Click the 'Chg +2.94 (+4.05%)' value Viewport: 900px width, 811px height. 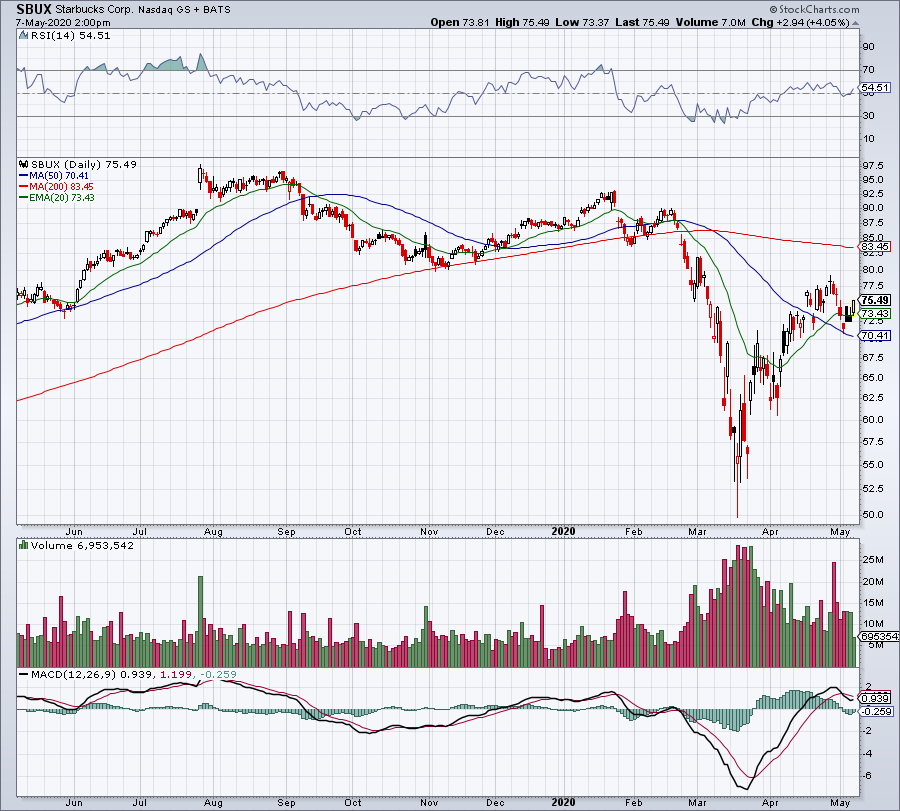point(800,22)
